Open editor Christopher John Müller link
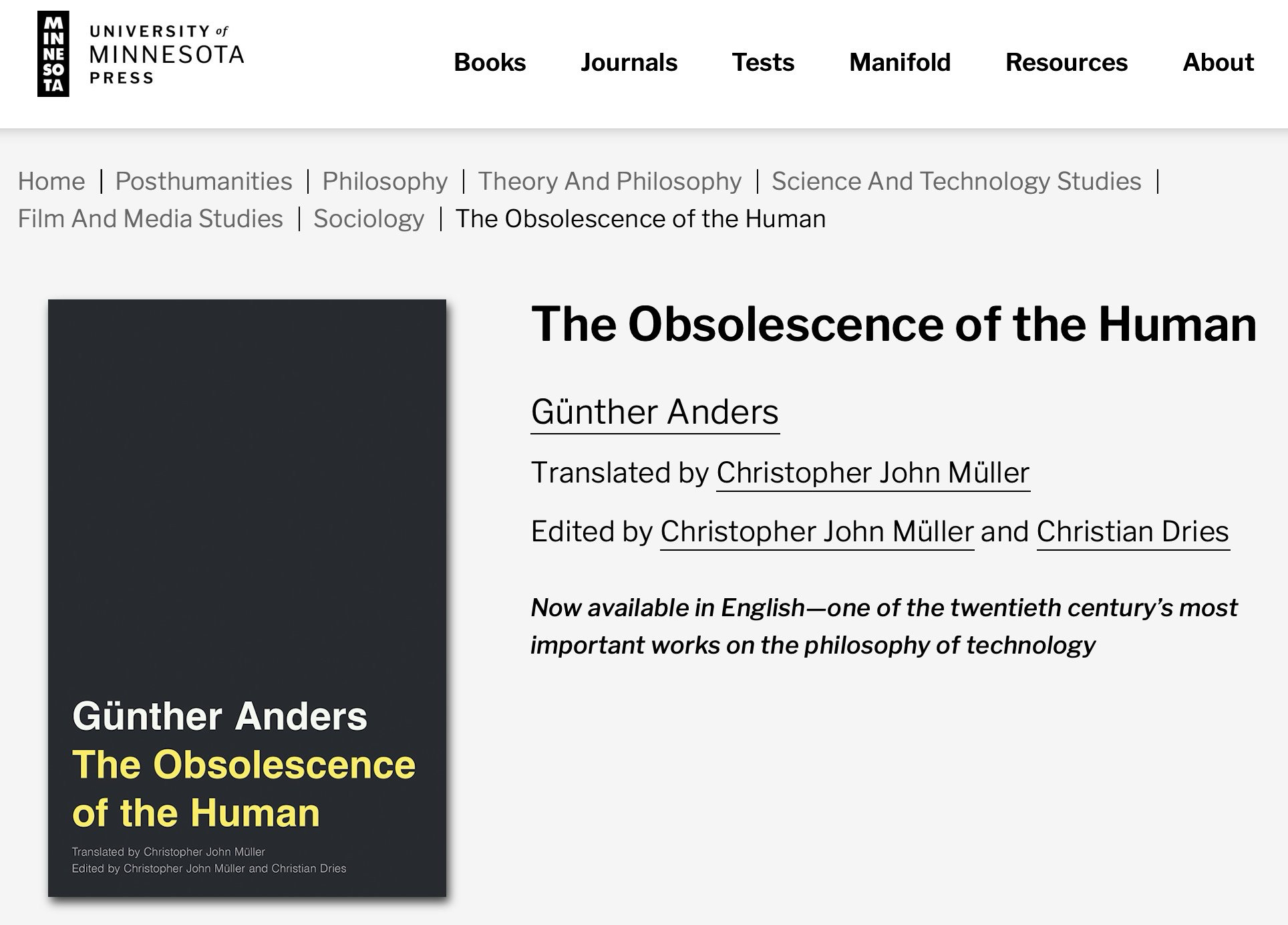1288x925 pixels. (816, 531)
